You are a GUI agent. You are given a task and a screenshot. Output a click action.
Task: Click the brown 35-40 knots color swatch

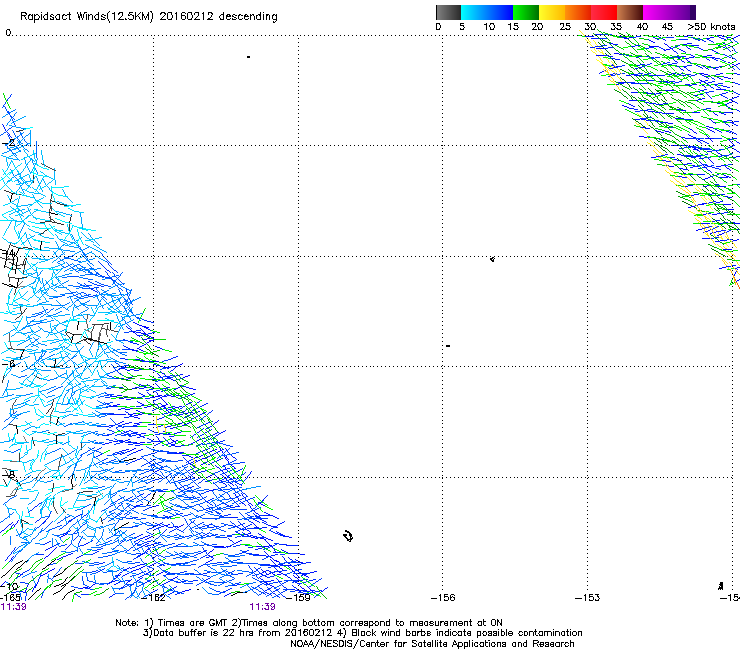[630, 12]
